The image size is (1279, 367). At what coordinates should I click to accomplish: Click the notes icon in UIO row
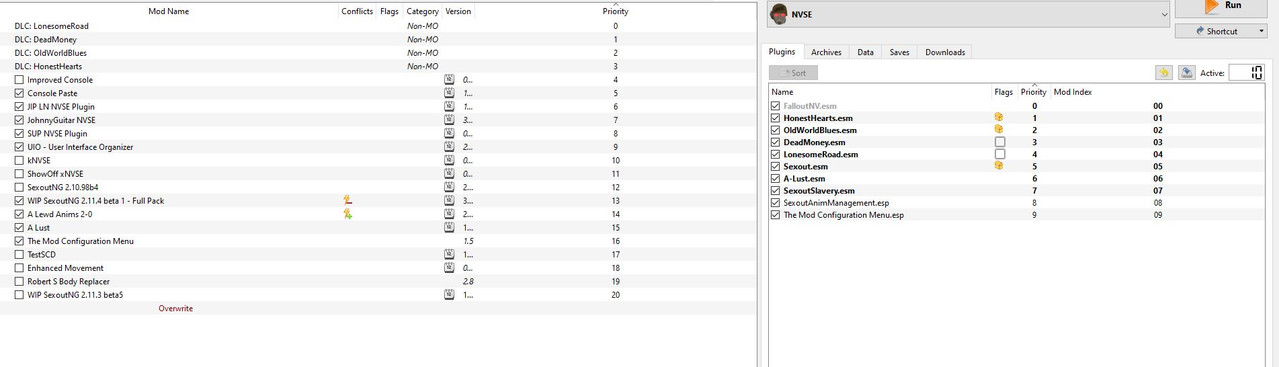click(x=450, y=147)
